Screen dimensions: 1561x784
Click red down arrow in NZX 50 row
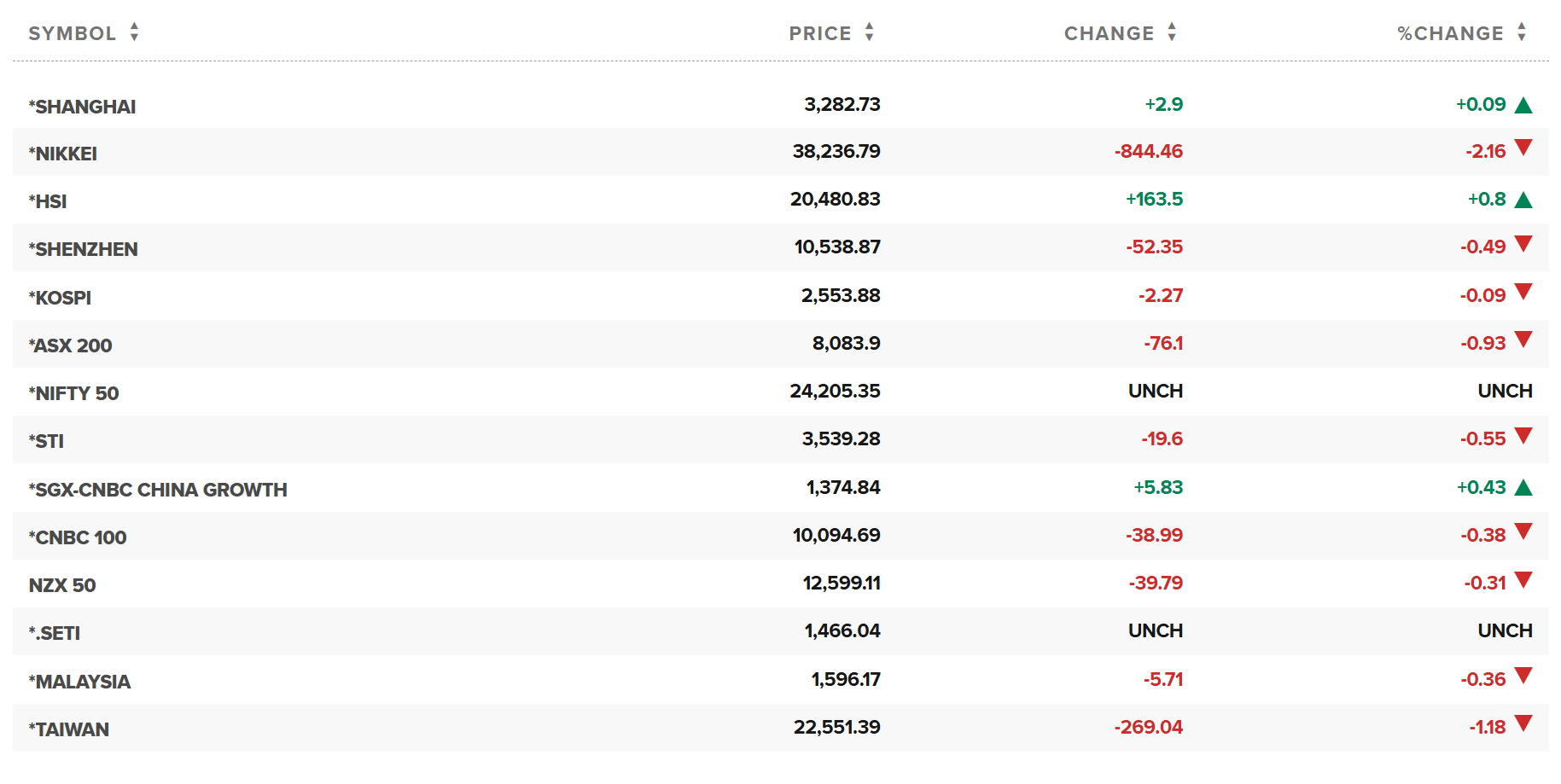coord(1523,580)
